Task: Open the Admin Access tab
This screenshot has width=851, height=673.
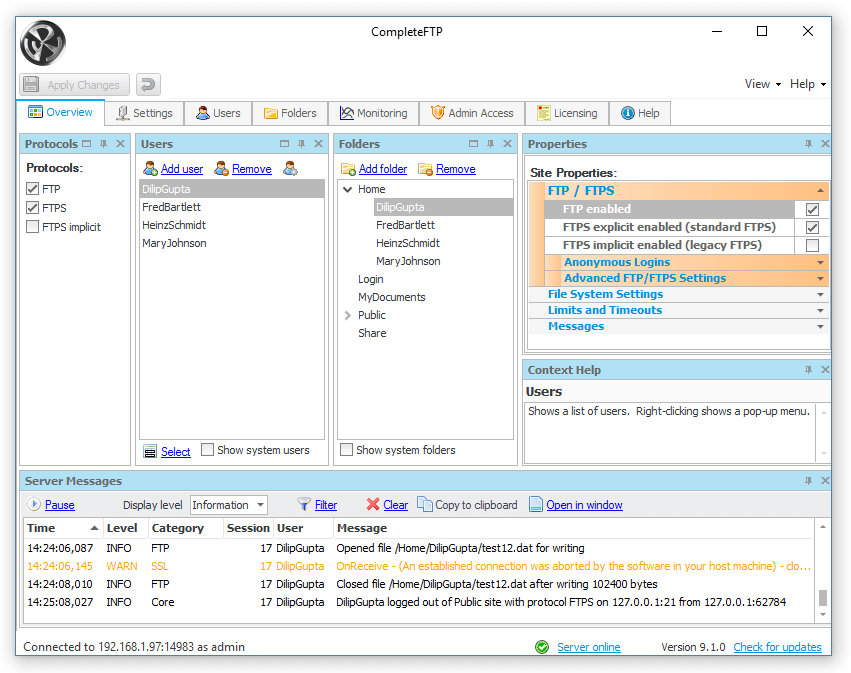Action: 472,113
